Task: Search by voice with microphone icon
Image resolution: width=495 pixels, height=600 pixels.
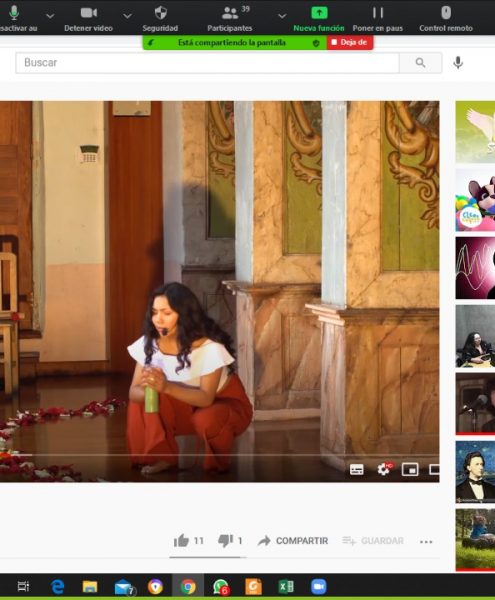Action: coord(458,63)
